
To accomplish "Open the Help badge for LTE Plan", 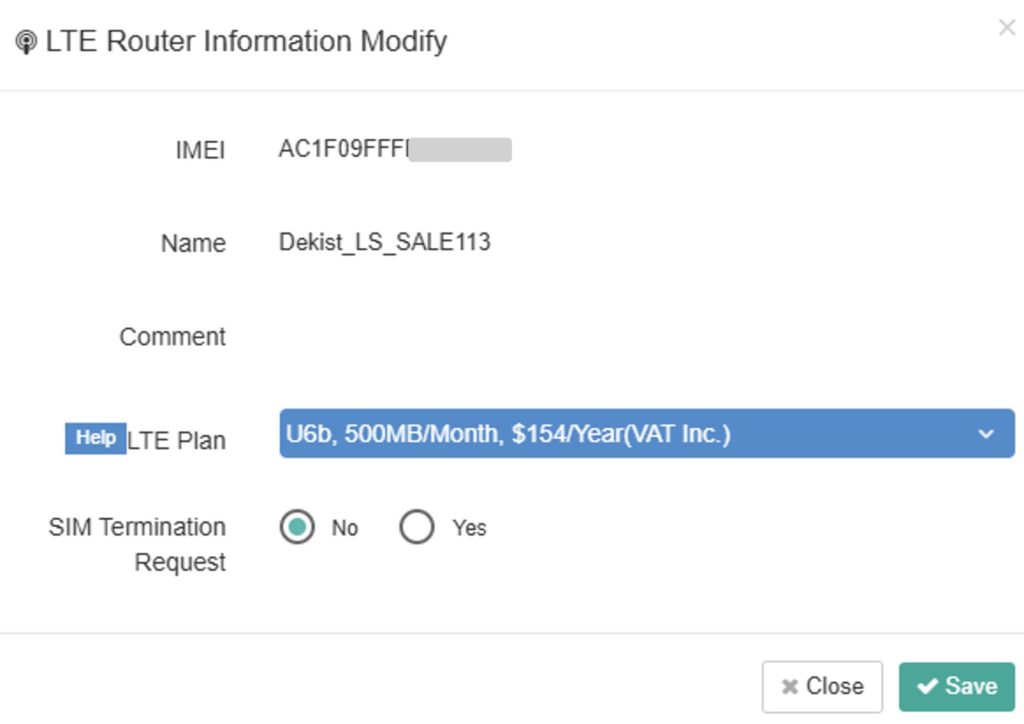I will 95,438.
